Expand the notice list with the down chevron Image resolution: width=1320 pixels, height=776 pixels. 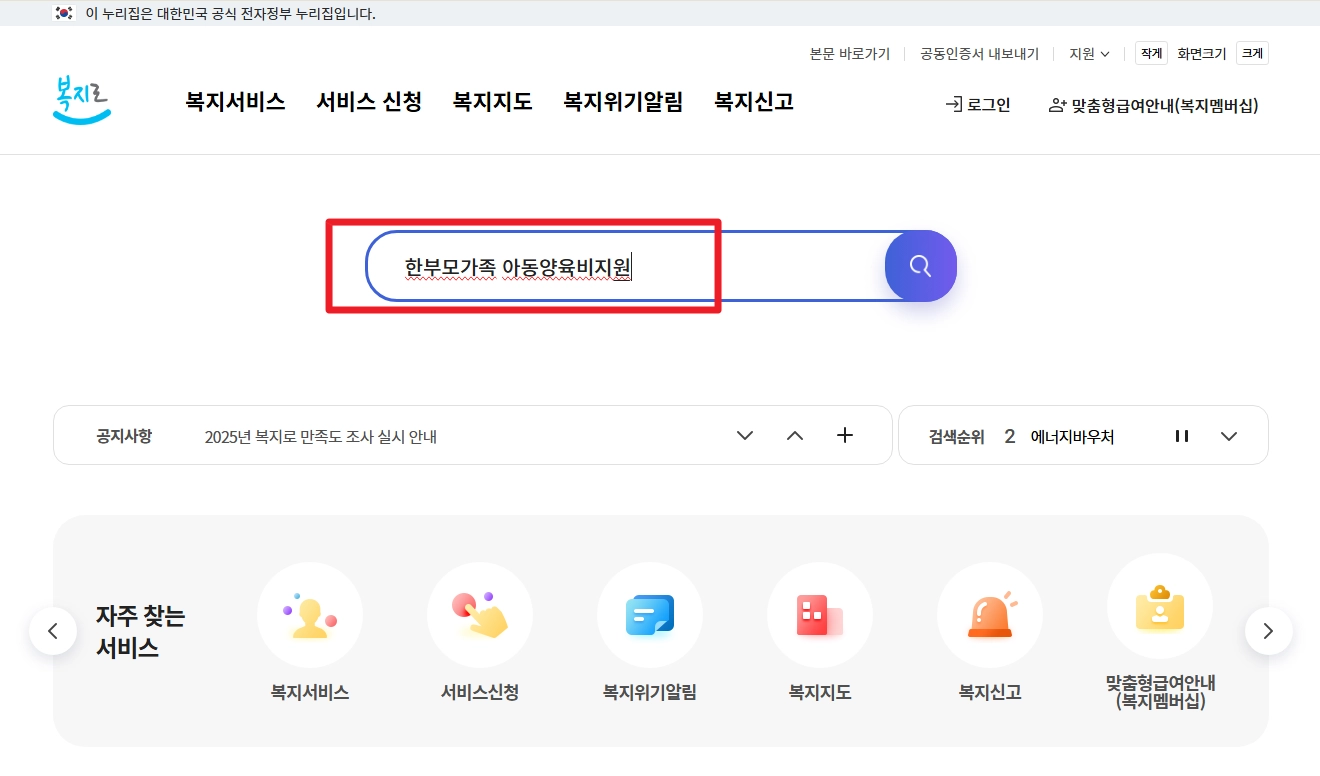(744, 435)
